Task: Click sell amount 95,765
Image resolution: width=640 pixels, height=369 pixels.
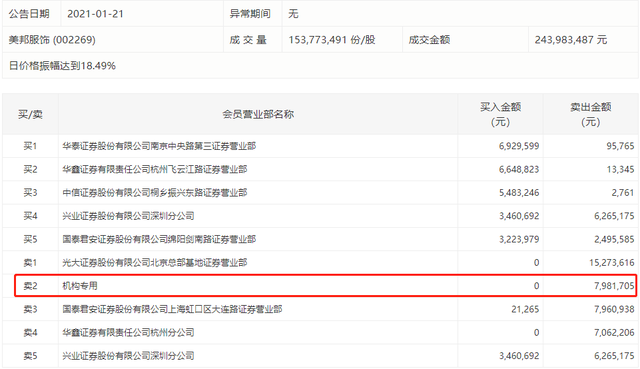Action: 620,146
